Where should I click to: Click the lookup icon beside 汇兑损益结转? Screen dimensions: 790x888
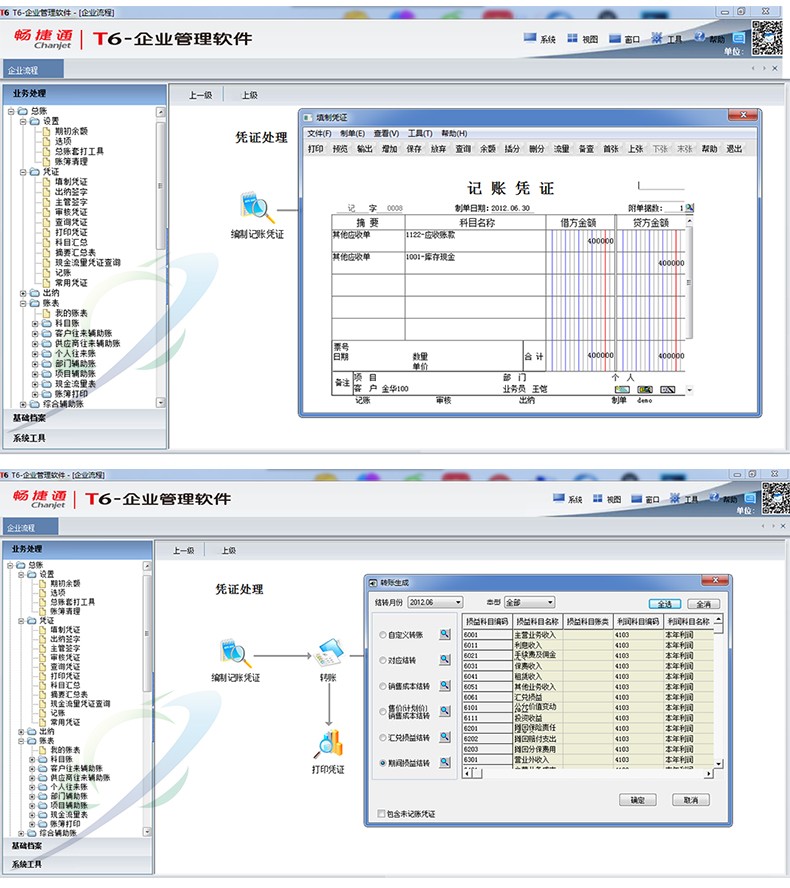[445, 737]
